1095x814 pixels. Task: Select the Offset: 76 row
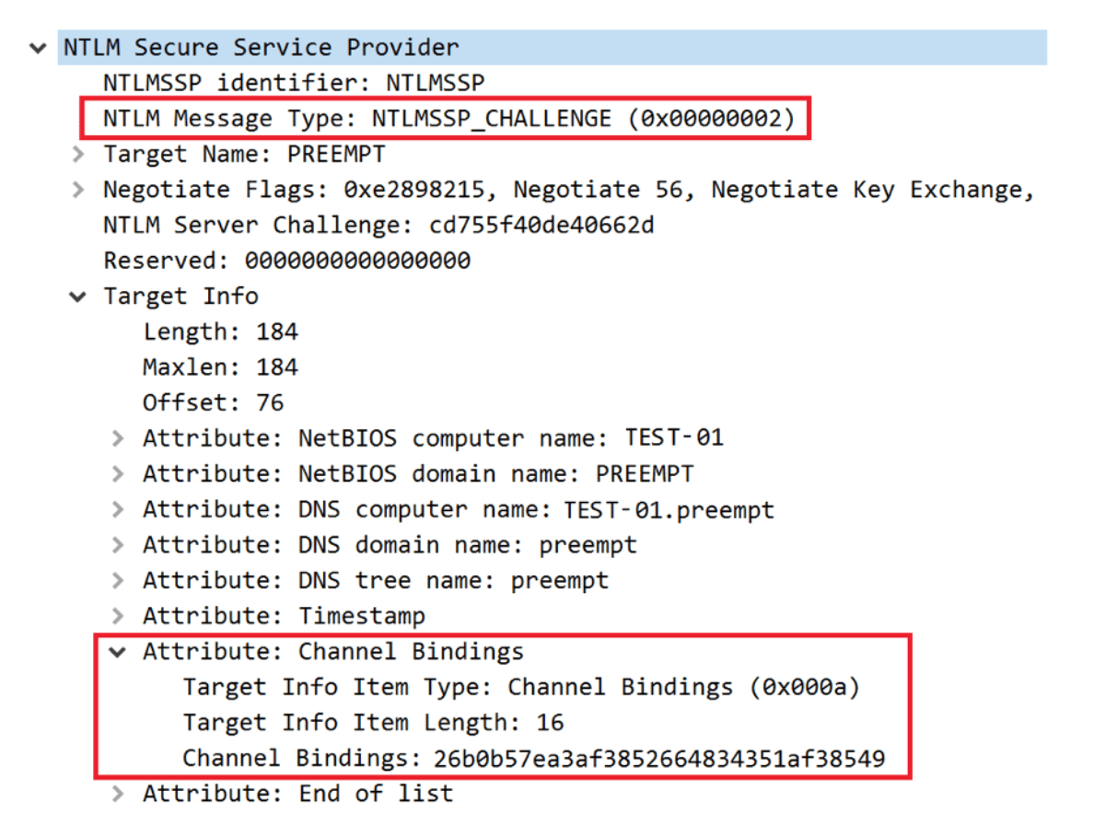(x=213, y=403)
